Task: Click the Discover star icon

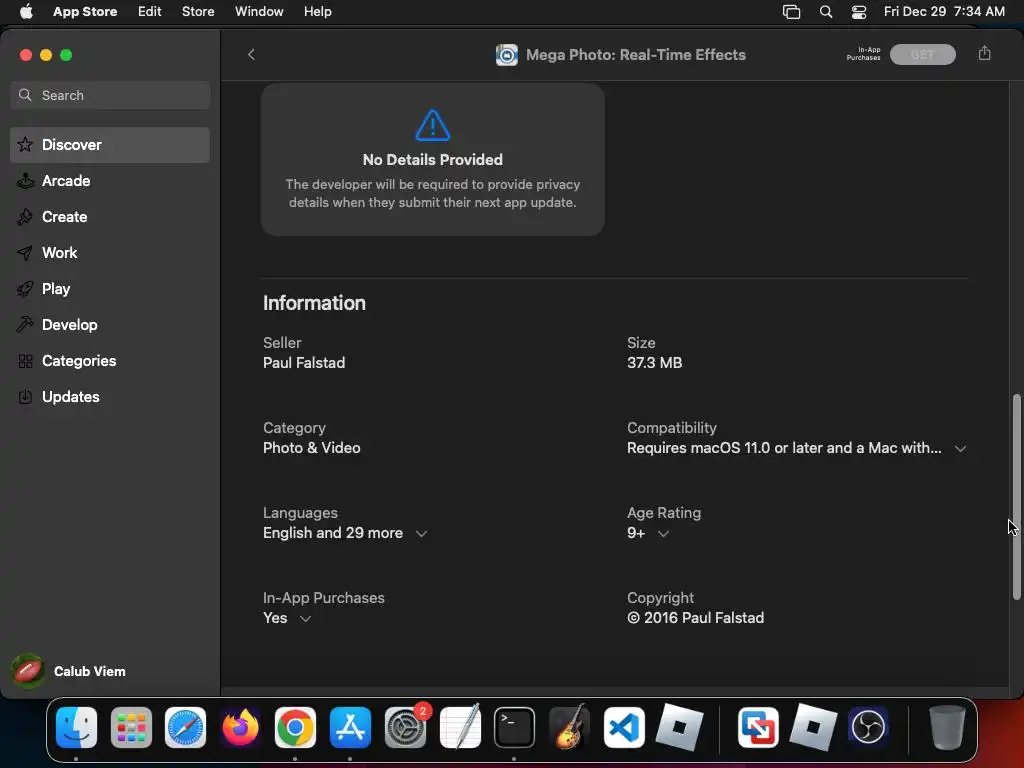Action: [x=25, y=144]
